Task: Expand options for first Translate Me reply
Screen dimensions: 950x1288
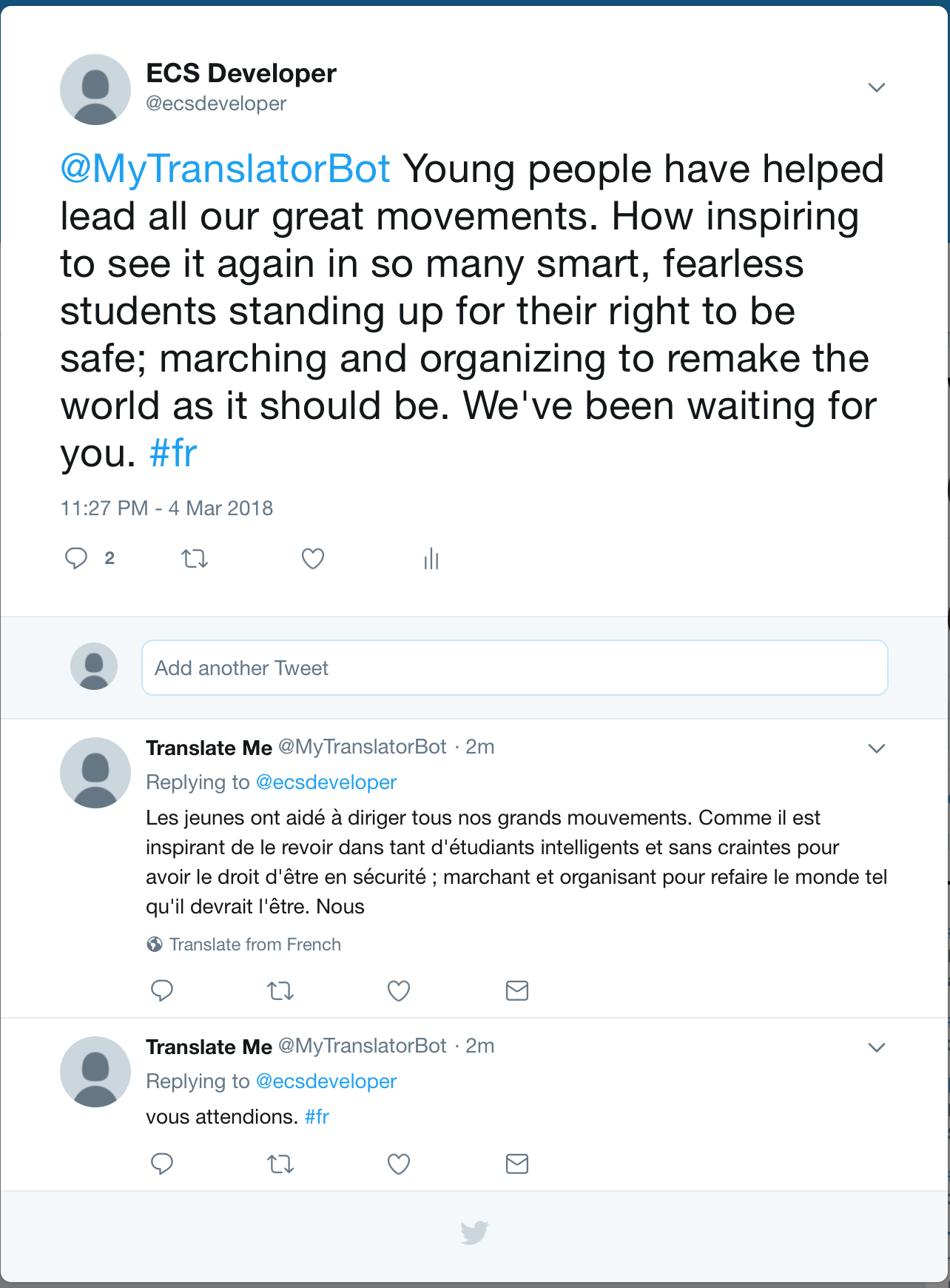Action: point(877,748)
